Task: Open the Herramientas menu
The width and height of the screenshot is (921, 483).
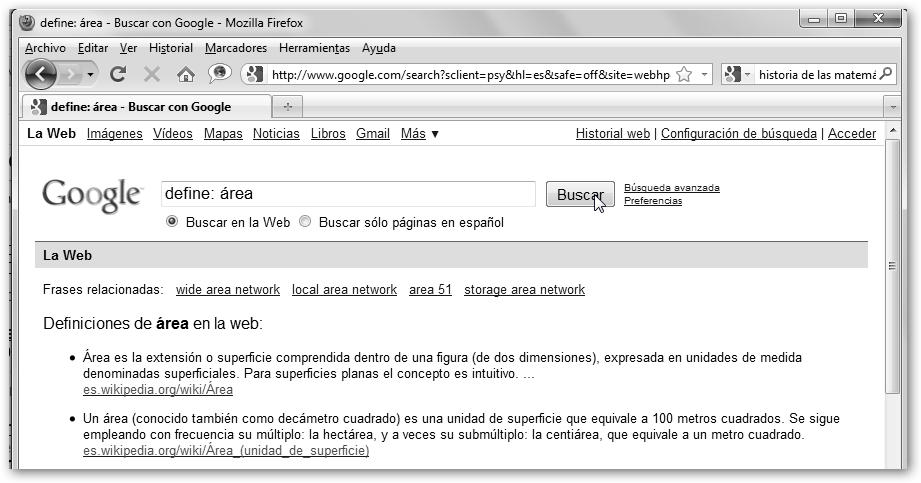Action: (314, 48)
